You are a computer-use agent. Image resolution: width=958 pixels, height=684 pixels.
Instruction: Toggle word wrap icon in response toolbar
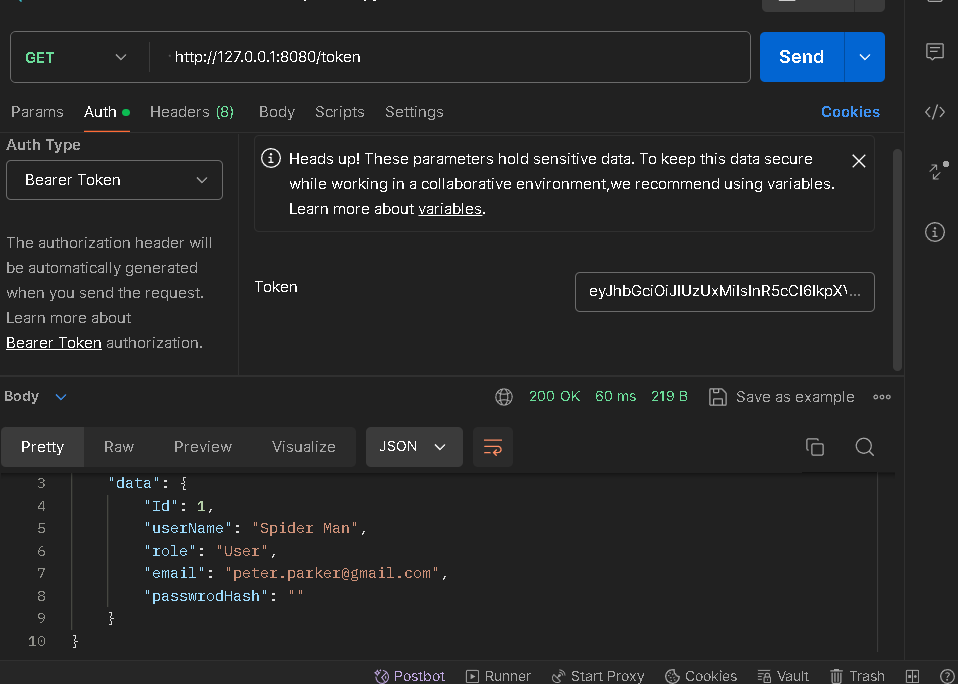point(493,447)
